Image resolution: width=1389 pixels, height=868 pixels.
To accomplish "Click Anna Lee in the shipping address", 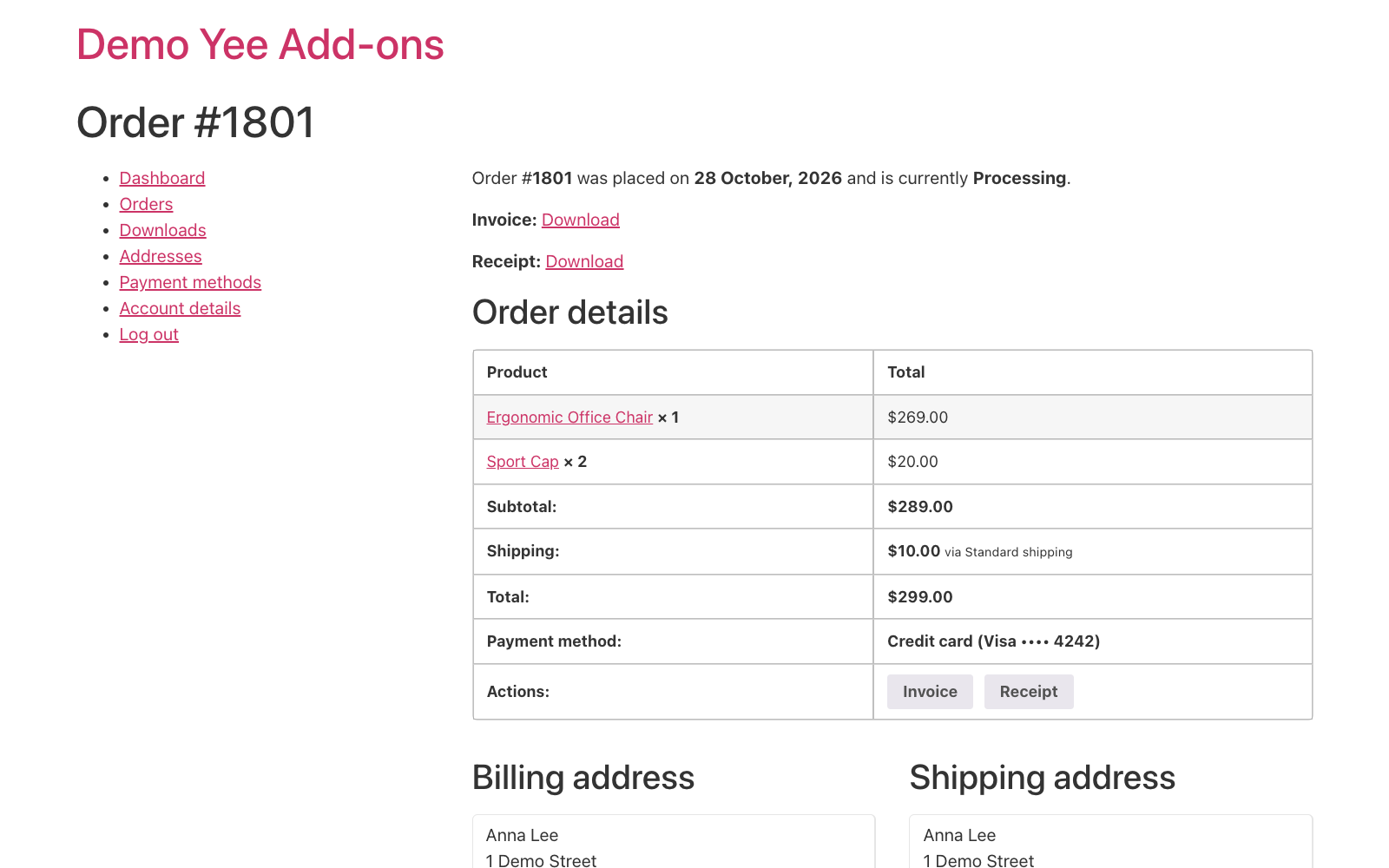I will [x=959, y=835].
